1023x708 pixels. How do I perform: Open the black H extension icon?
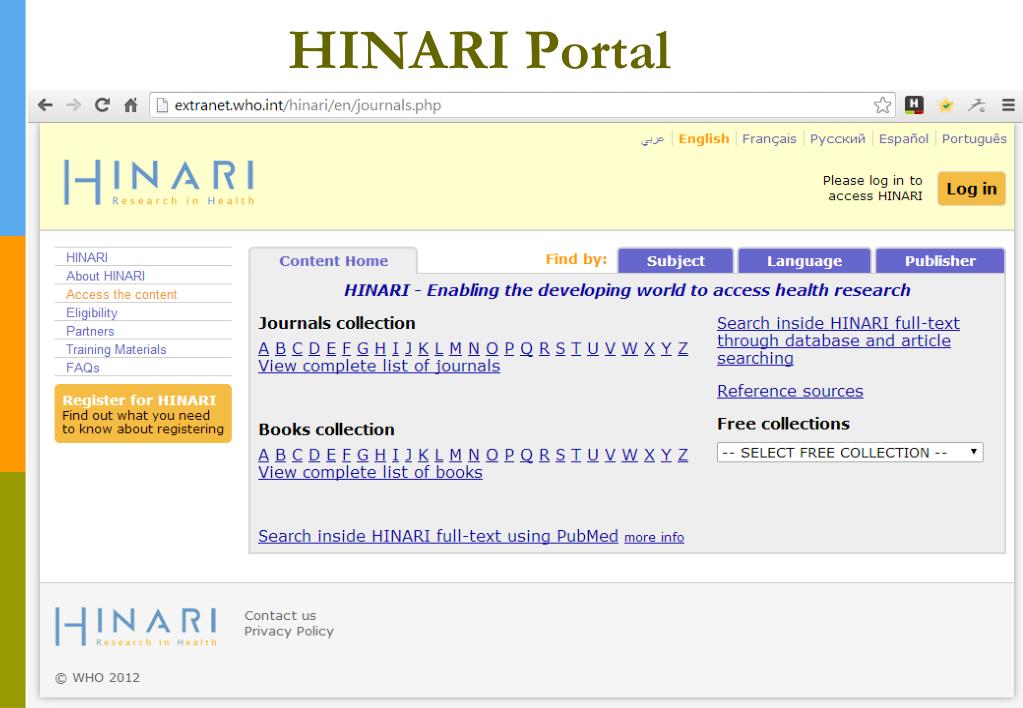(914, 104)
